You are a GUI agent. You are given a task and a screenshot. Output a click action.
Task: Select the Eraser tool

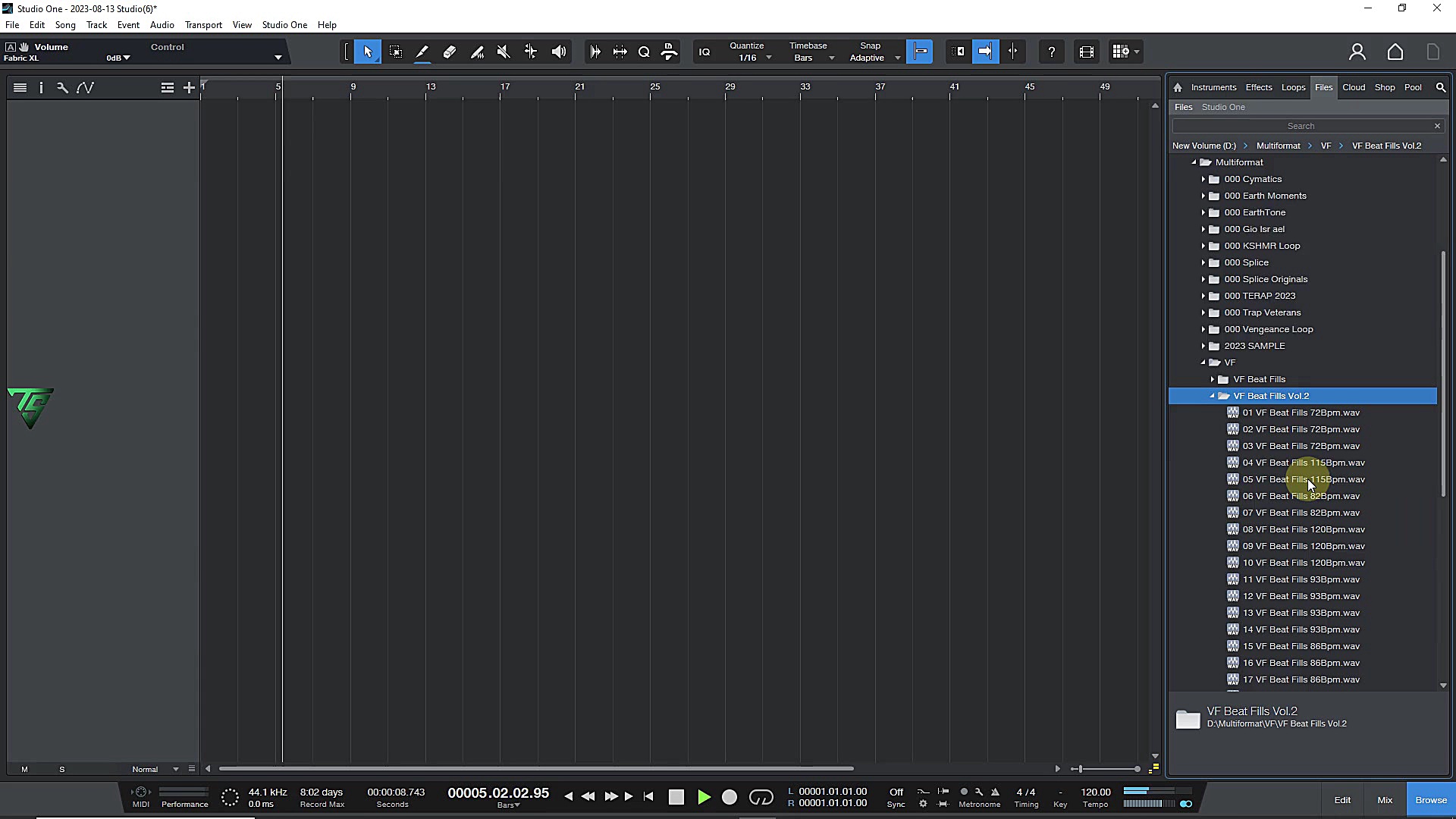(x=450, y=52)
